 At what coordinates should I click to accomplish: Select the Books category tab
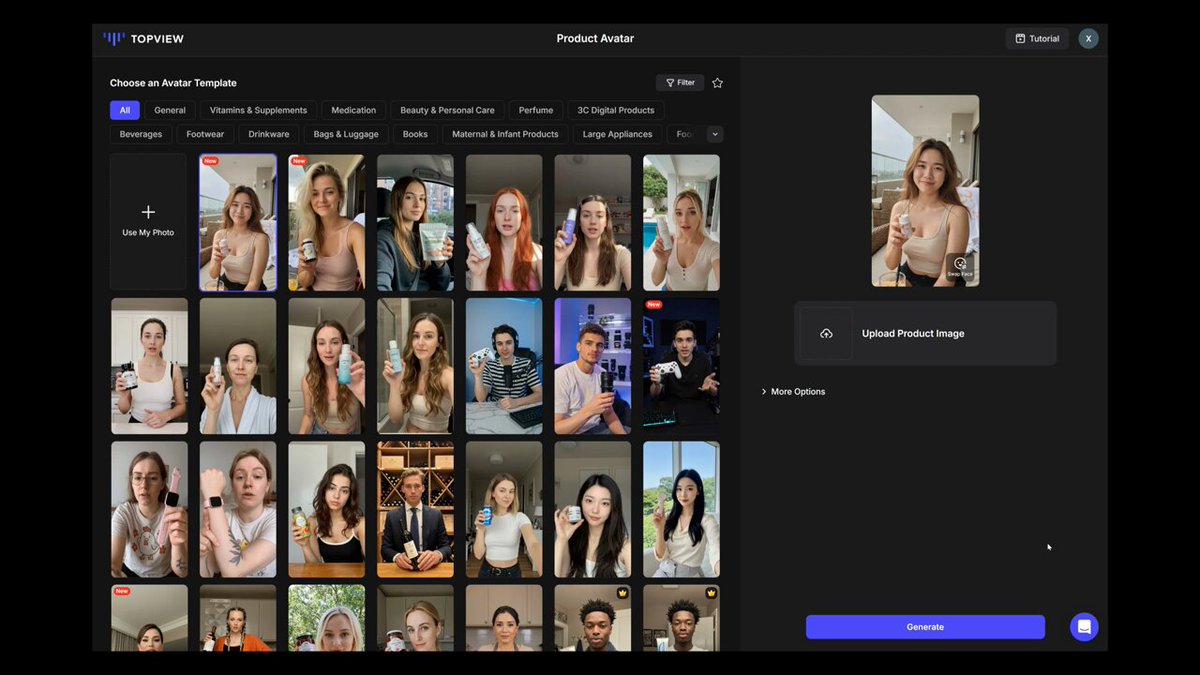415,134
